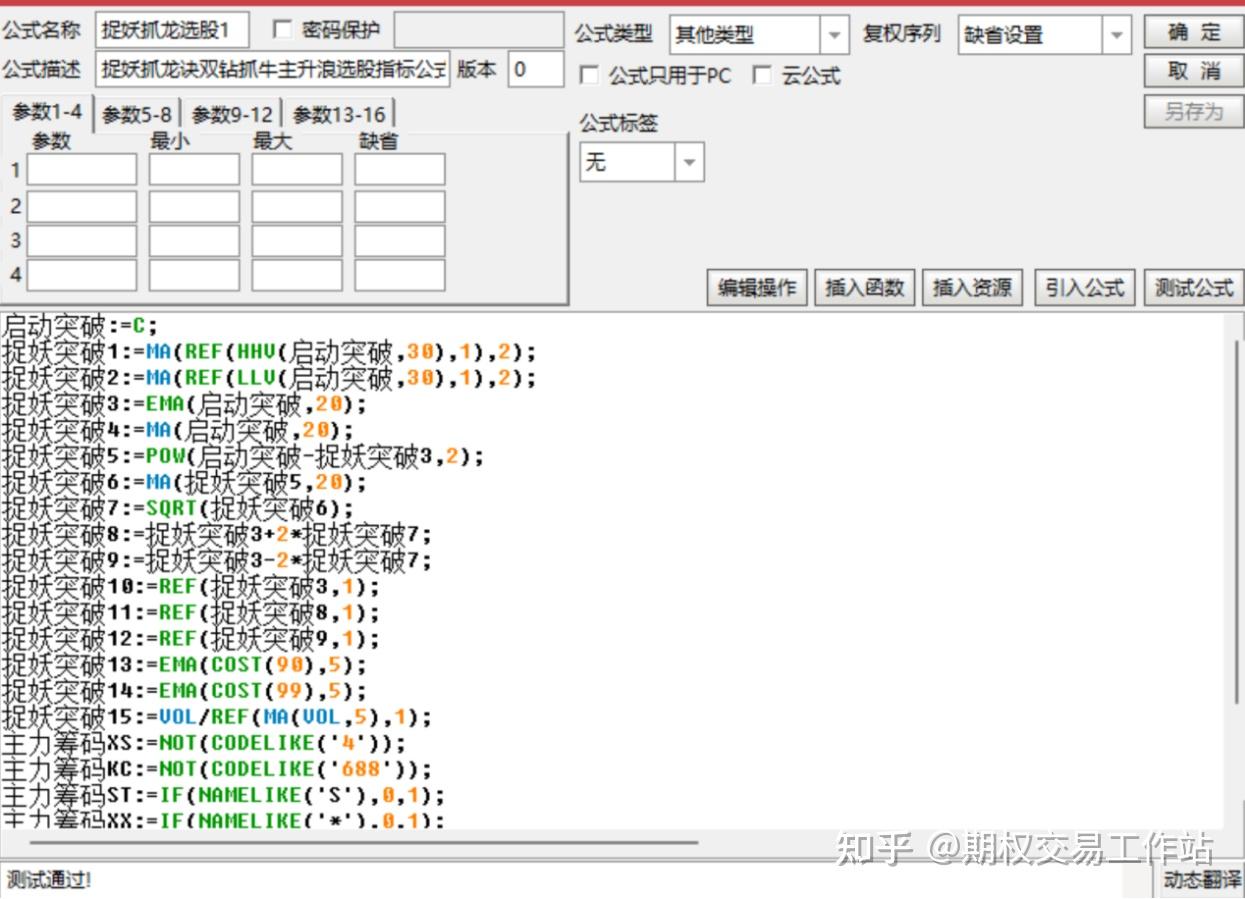The image size is (1245, 899).
Task: Click the 引入公式 button
Action: [1085, 288]
